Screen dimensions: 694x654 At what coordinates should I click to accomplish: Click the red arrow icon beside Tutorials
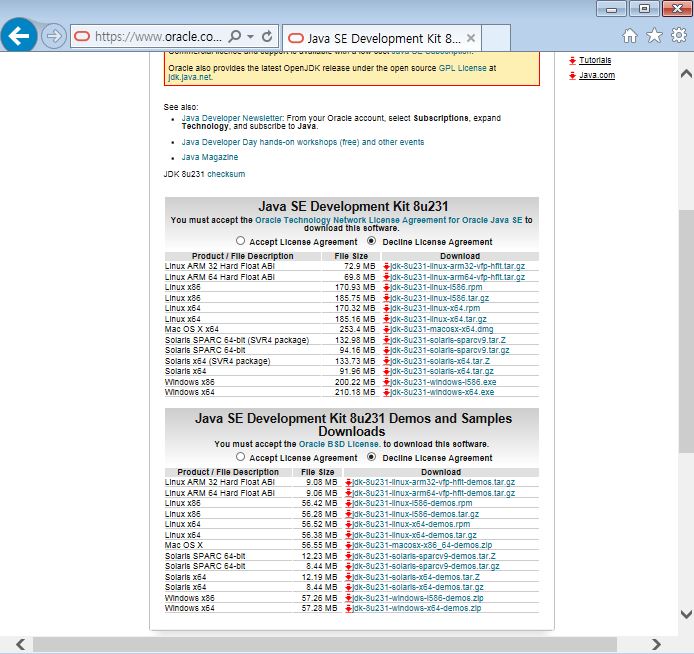pos(572,61)
